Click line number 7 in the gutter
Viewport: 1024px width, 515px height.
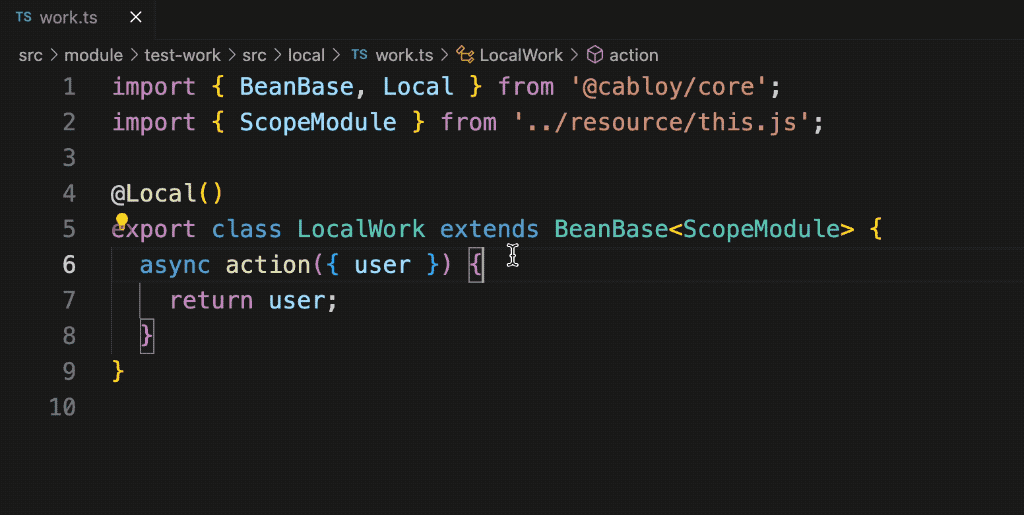click(69, 300)
